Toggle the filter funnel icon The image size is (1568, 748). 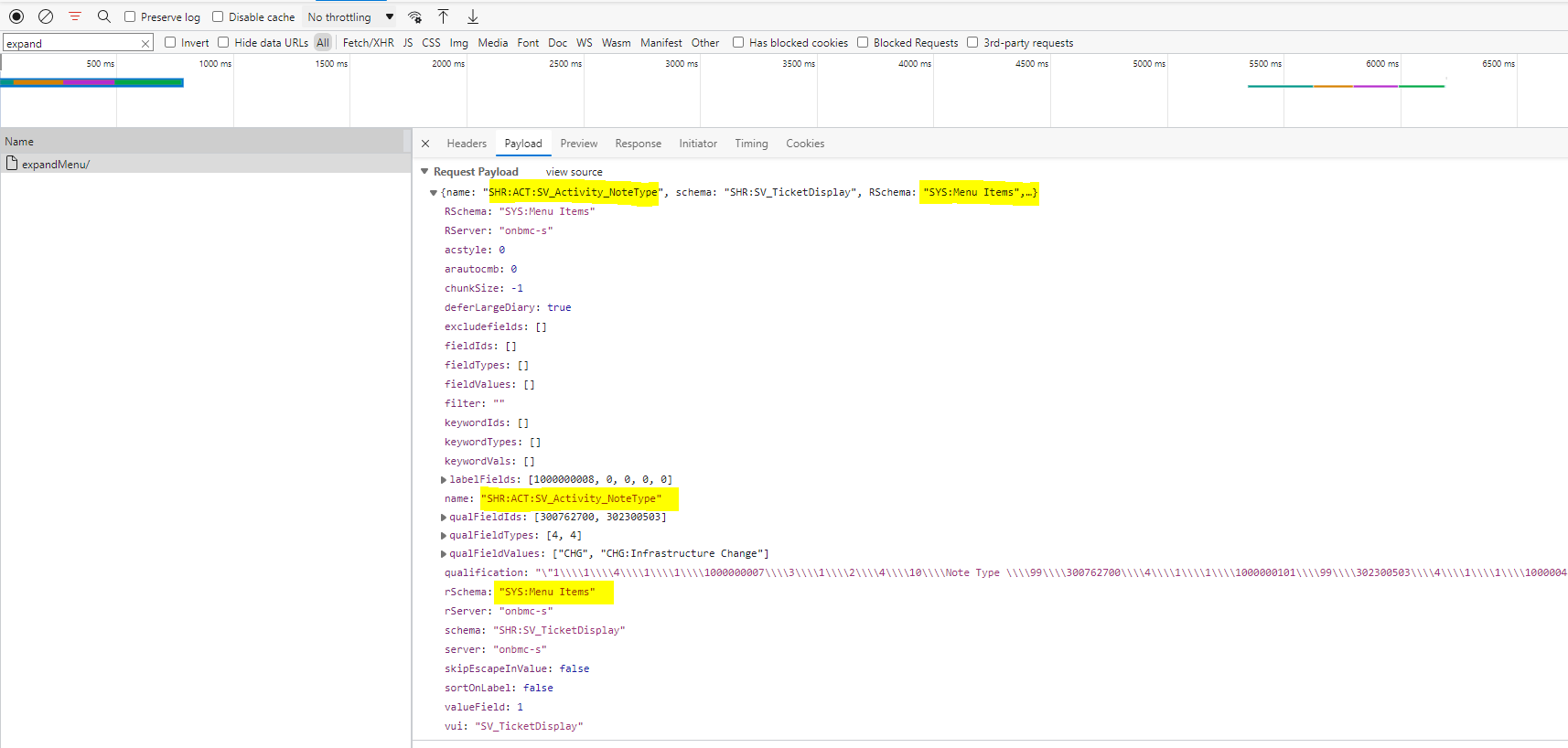click(75, 16)
